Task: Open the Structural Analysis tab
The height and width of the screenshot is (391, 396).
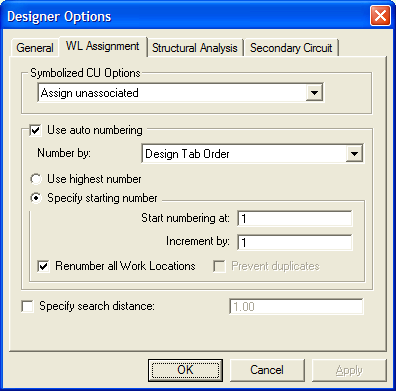Action: click(195, 48)
